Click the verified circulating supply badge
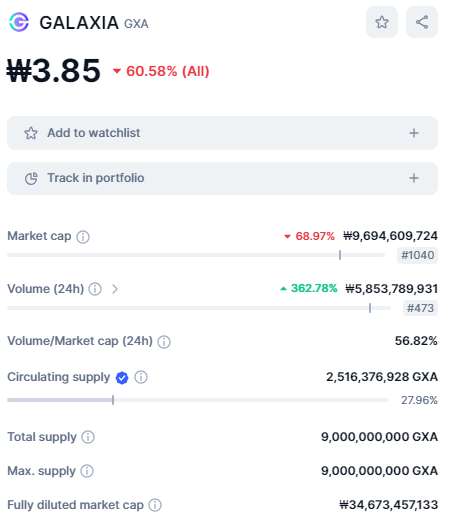 pos(122,378)
